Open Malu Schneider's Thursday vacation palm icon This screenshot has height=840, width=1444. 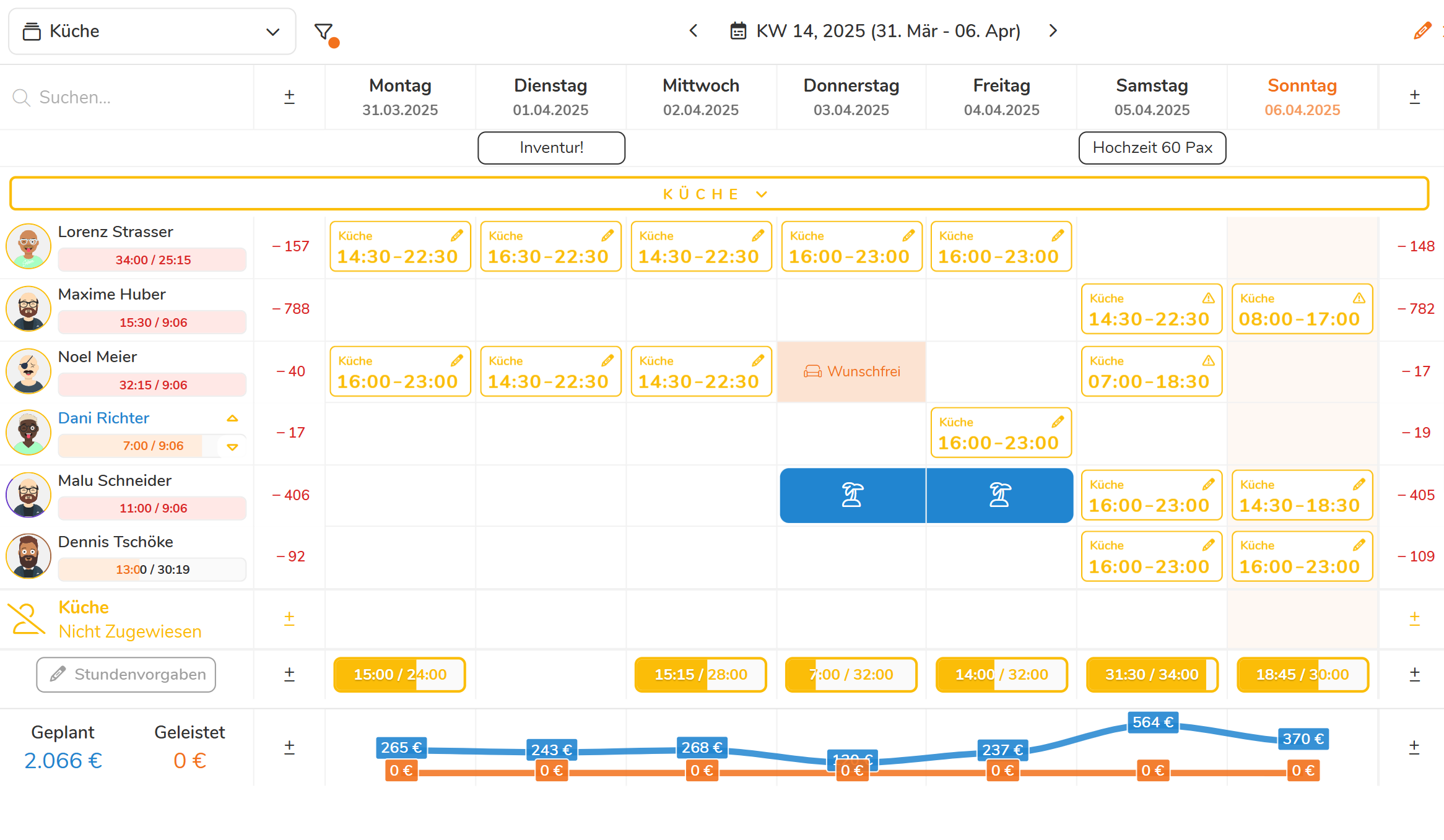coord(852,495)
